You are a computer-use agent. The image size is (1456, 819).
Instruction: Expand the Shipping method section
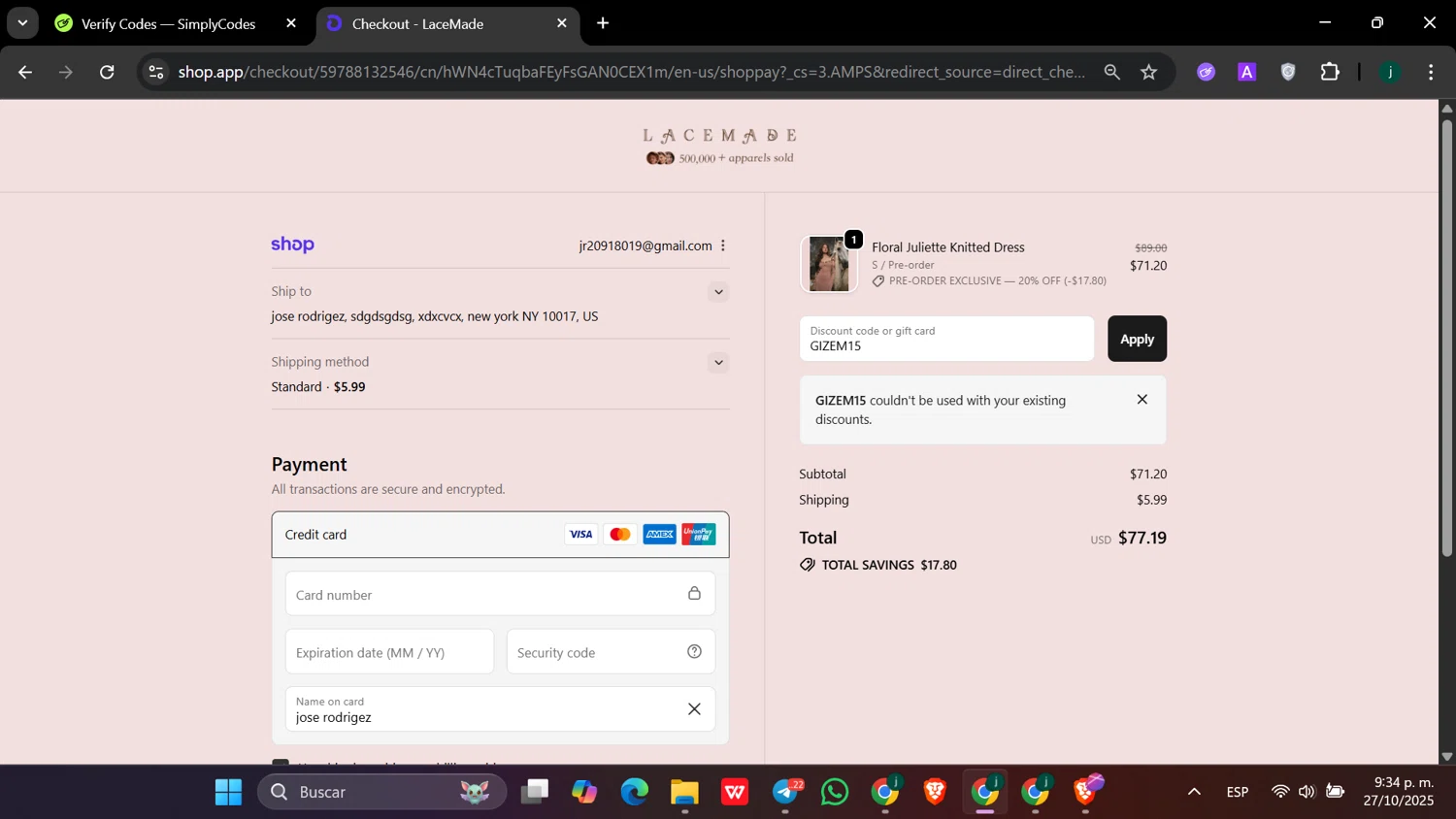[718, 363]
